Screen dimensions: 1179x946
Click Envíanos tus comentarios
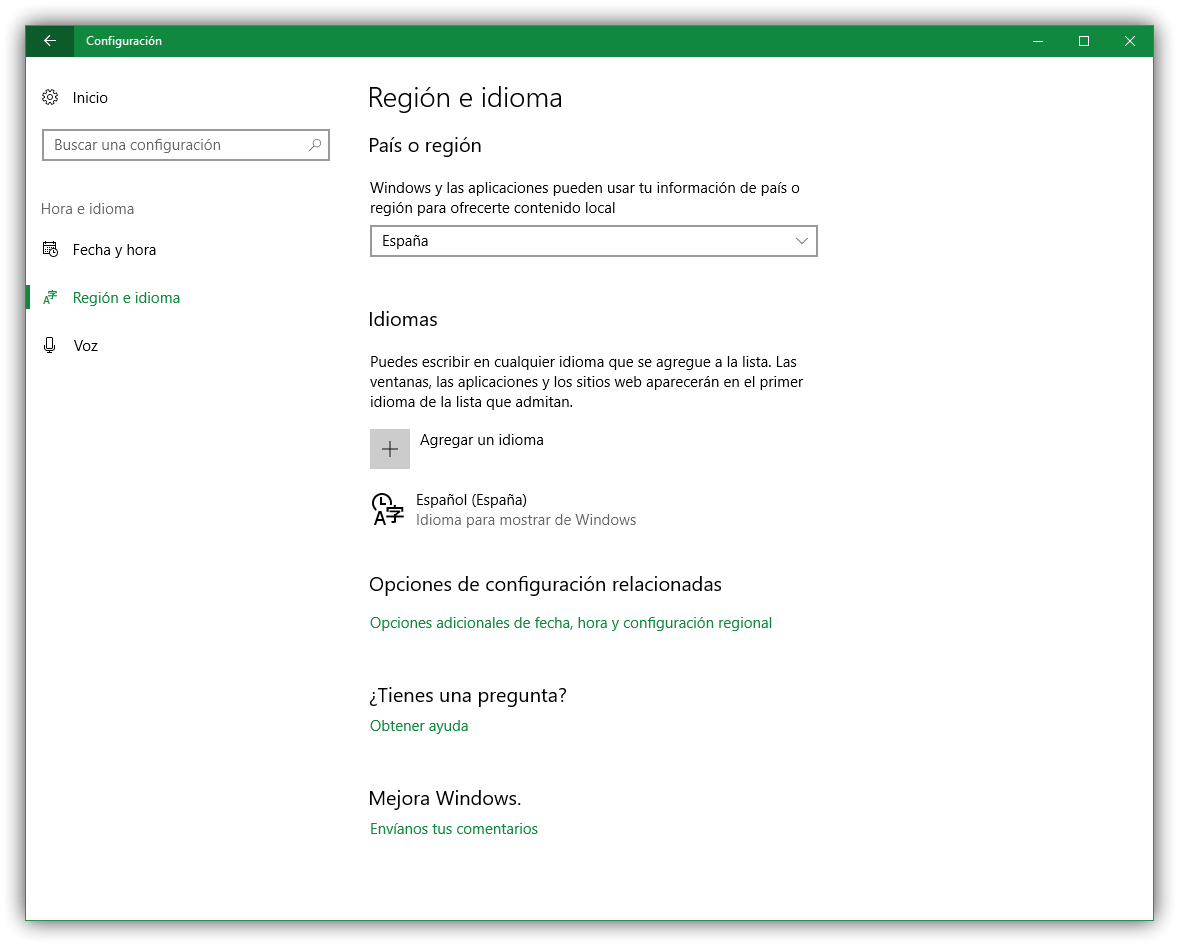click(454, 828)
